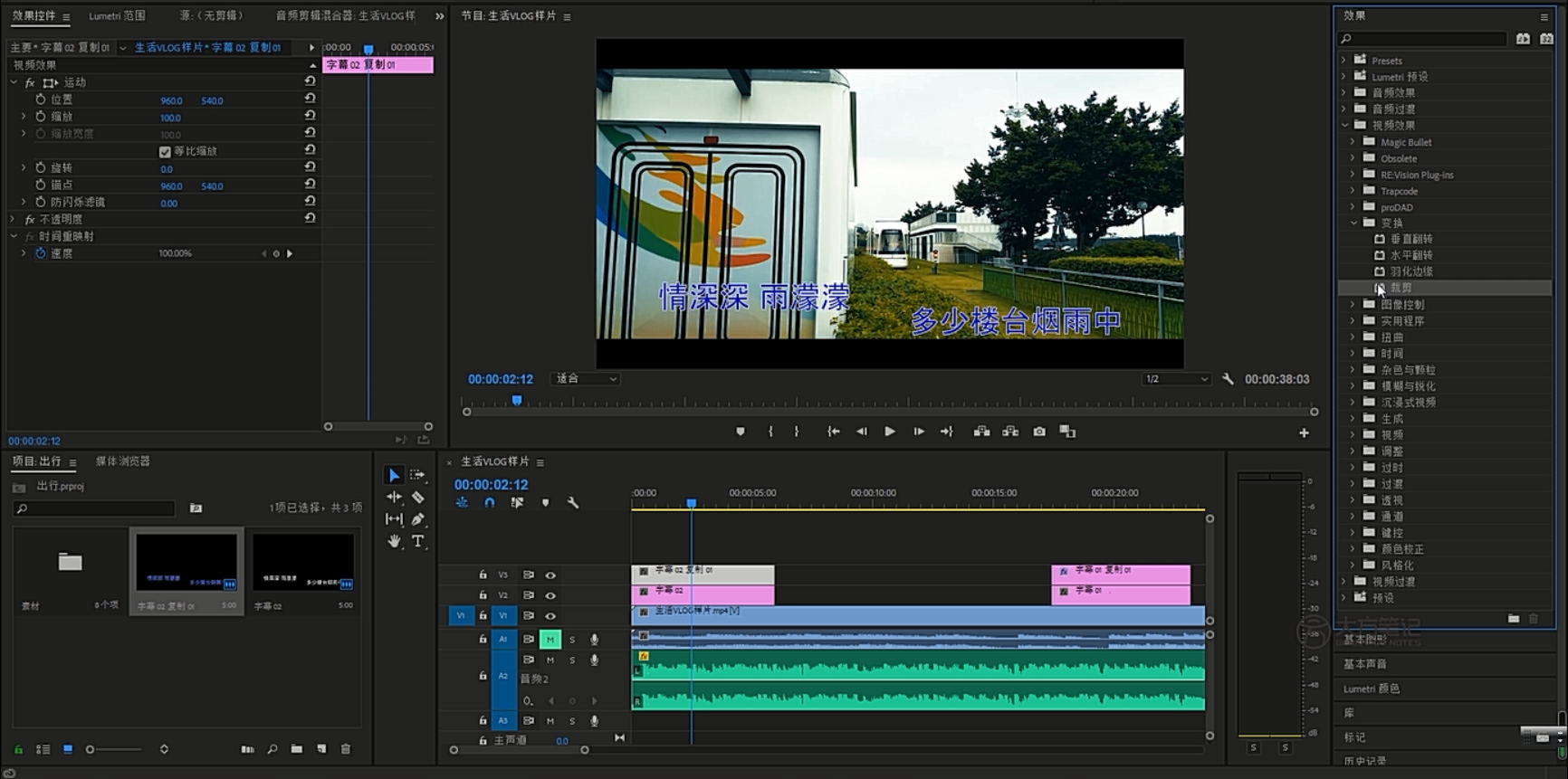This screenshot has height=779, width=1568.
Task: Step forward one frame in program monitor
Action: (x=919, y=432)
